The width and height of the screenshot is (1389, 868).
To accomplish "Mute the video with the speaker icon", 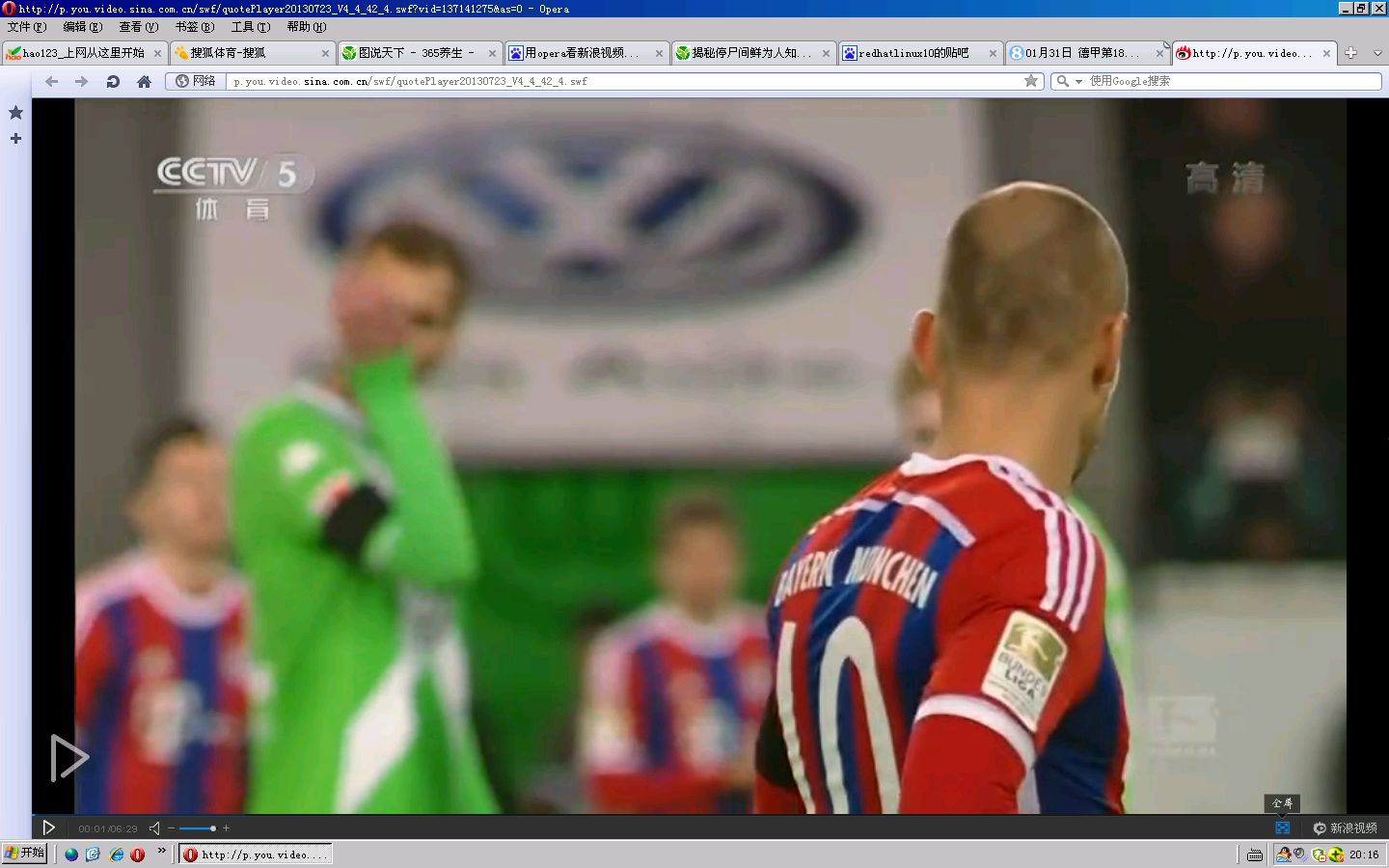I will [x=154, y=827].
